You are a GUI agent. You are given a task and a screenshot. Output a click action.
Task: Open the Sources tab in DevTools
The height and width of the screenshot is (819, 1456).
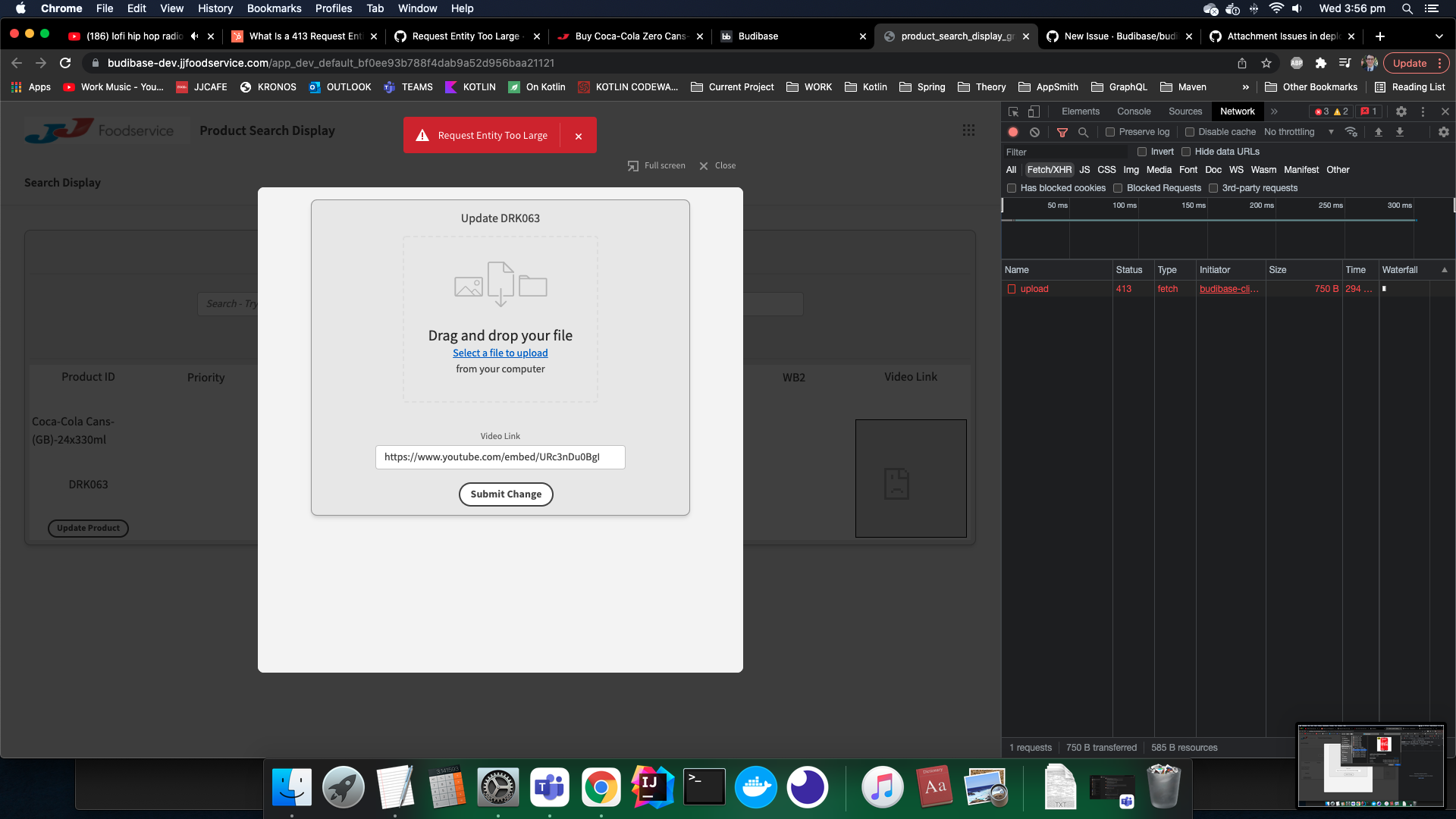(1185, 111)
